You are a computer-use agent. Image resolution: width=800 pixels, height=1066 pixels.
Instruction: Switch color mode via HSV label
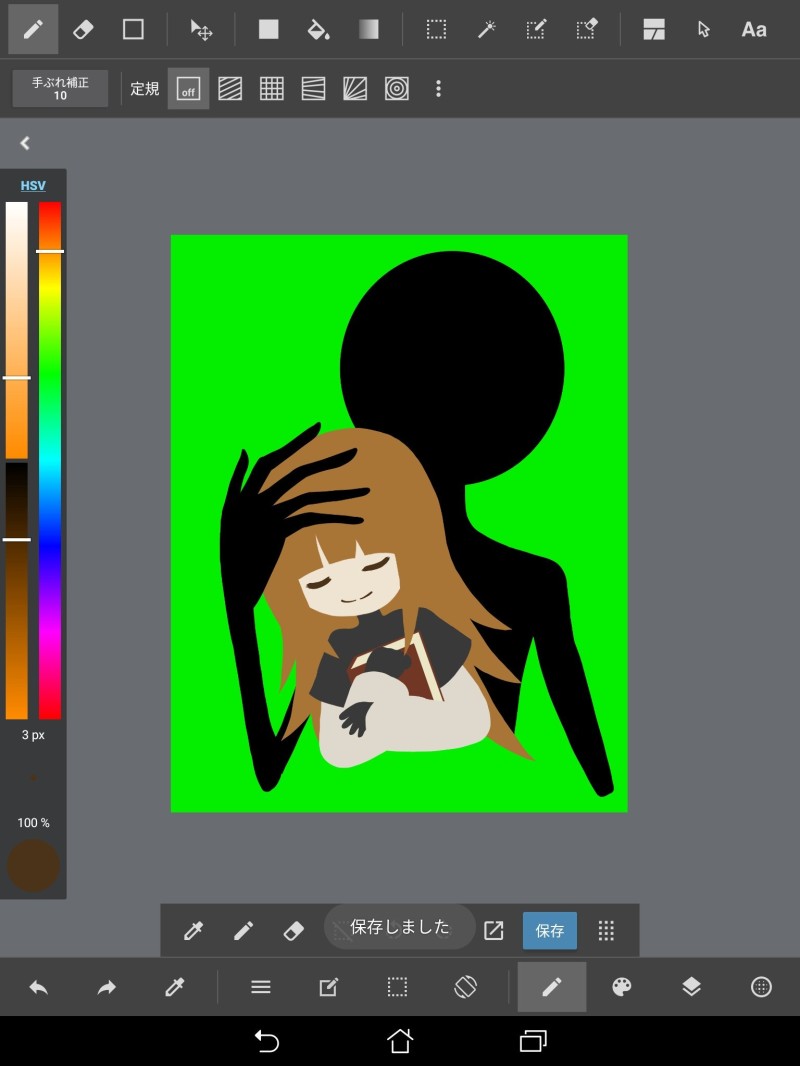pyautogui.click(x=33, y=186)
